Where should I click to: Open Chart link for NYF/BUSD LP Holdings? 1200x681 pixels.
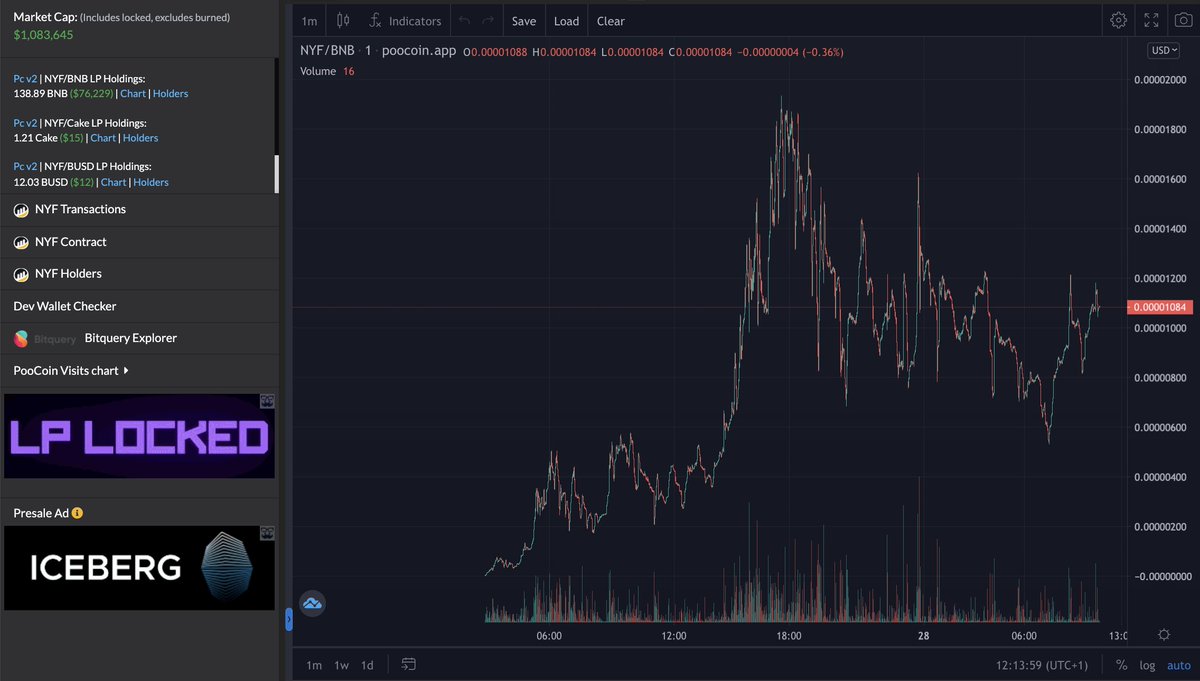pyautogui.click(x=114, y=182)
